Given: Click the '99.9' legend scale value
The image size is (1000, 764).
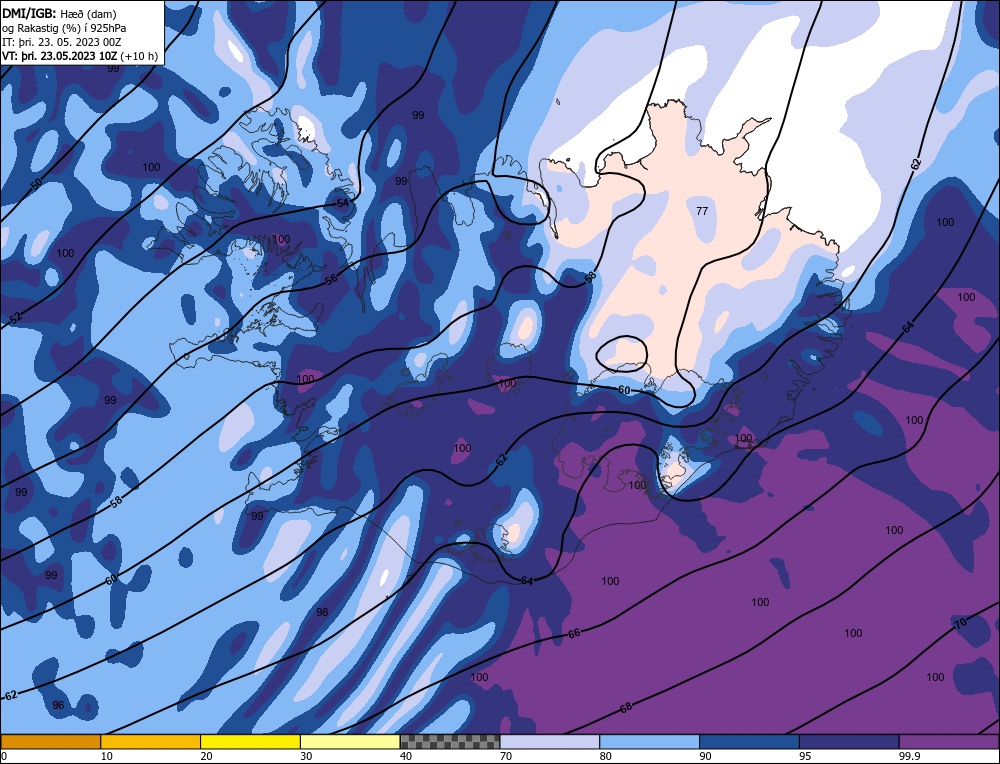Looking at the screenshot, I should (908, 756).
